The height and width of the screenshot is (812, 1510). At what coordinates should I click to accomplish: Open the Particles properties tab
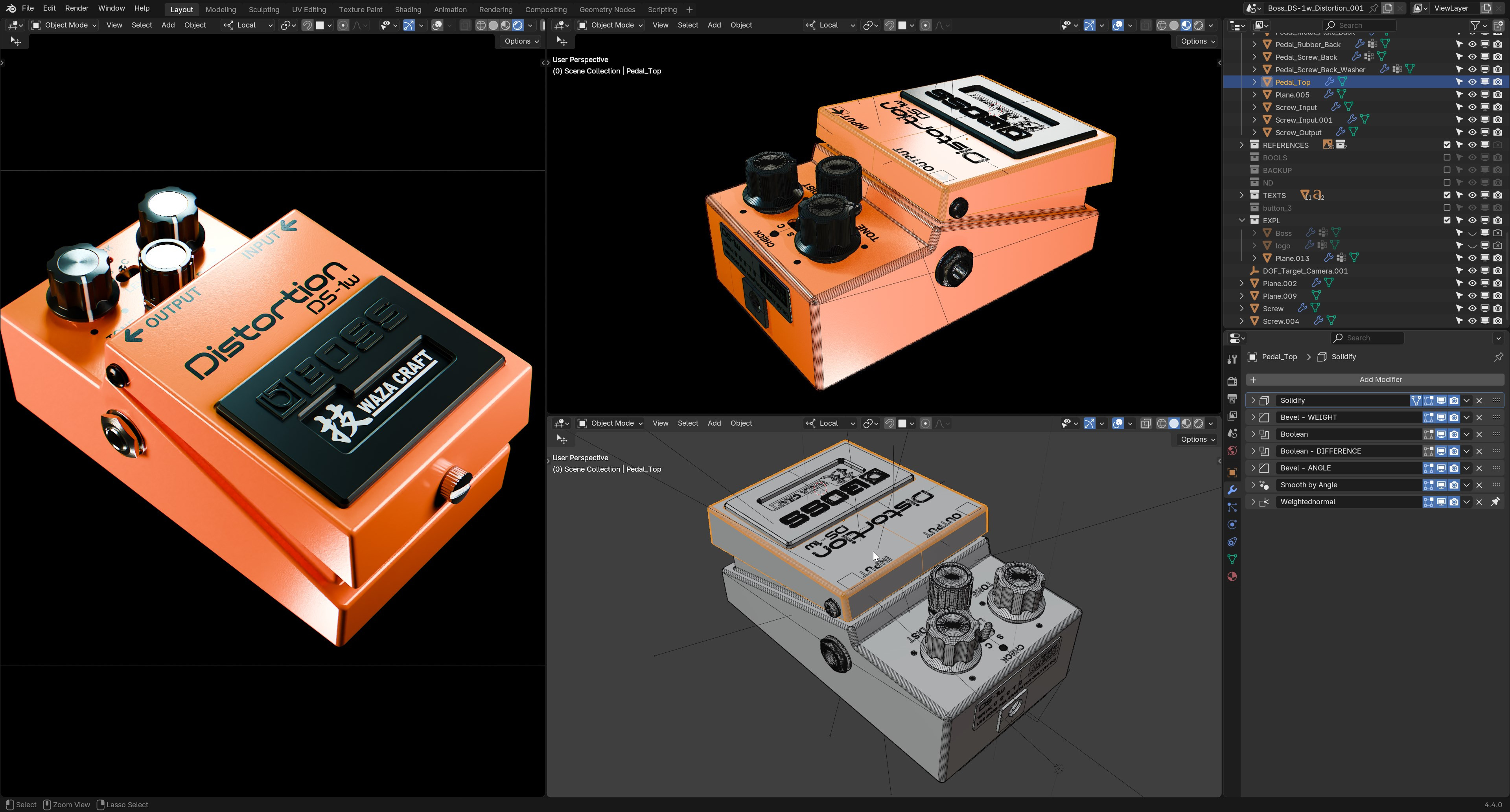1232,507
